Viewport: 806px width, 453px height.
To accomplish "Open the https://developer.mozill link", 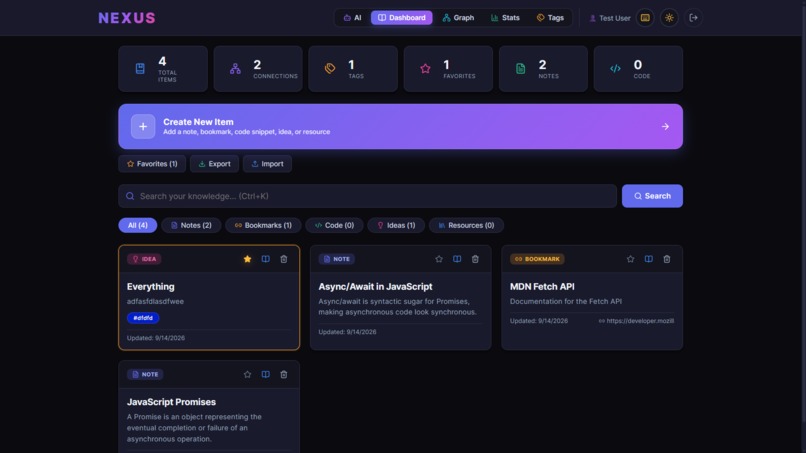I will (636, 321).
